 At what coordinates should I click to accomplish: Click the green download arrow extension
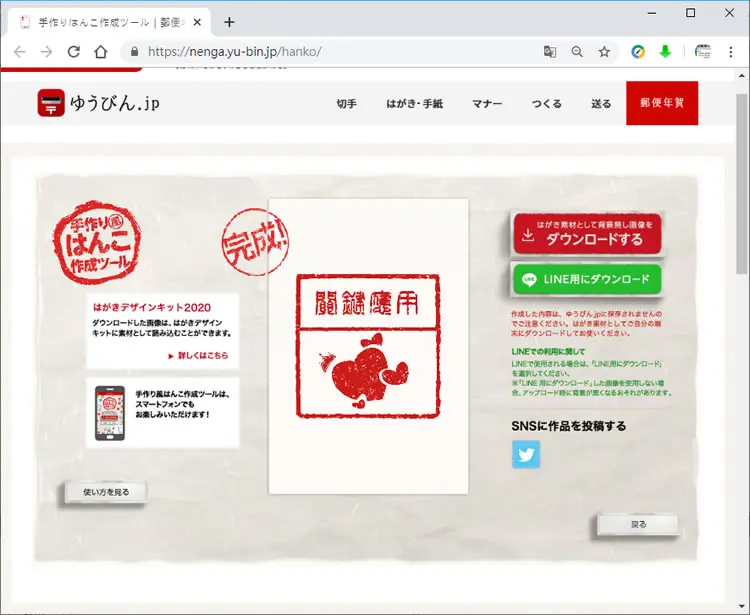(665, 52)
